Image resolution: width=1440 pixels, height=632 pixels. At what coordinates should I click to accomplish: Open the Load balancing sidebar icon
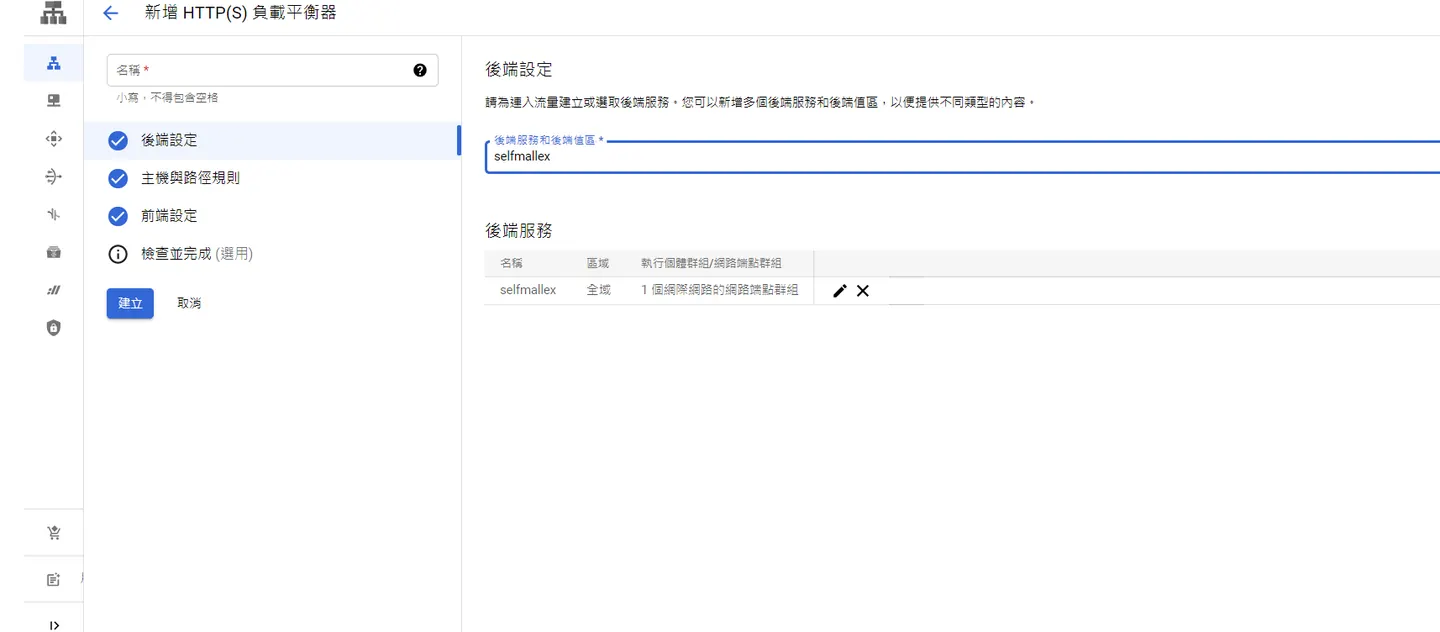54,63
